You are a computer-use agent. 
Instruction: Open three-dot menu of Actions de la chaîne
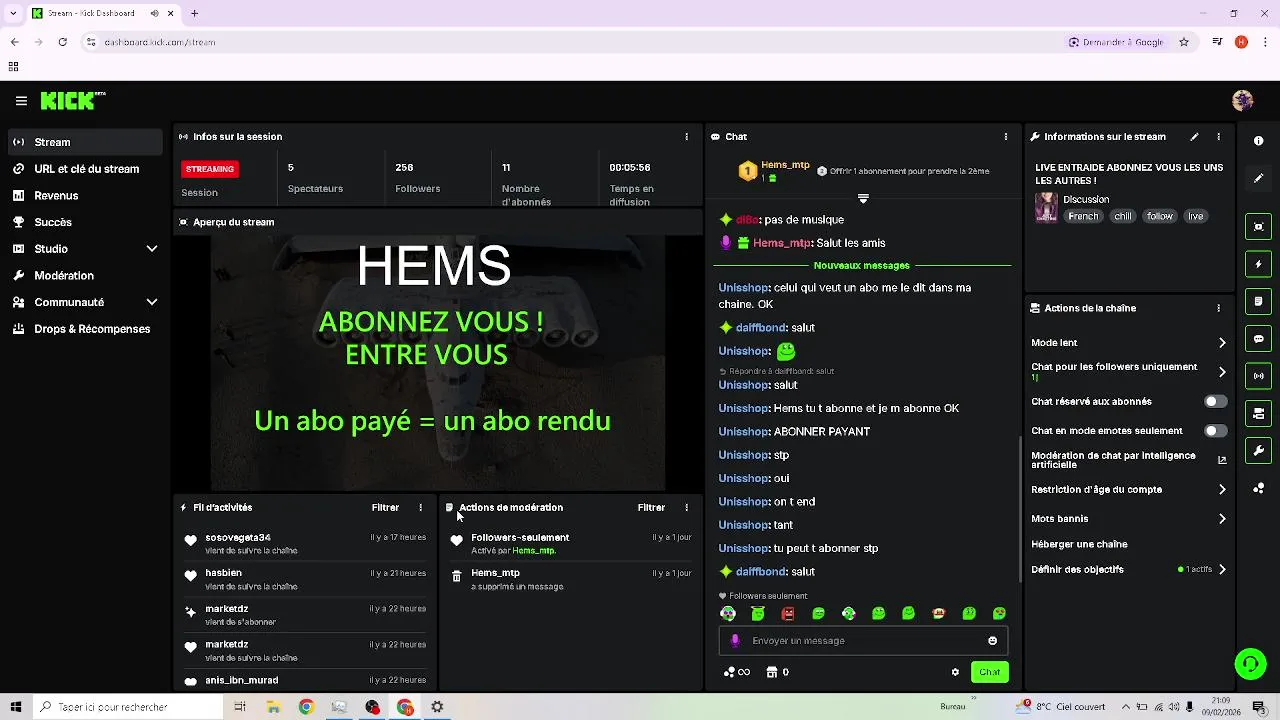tap(1218, 308)
